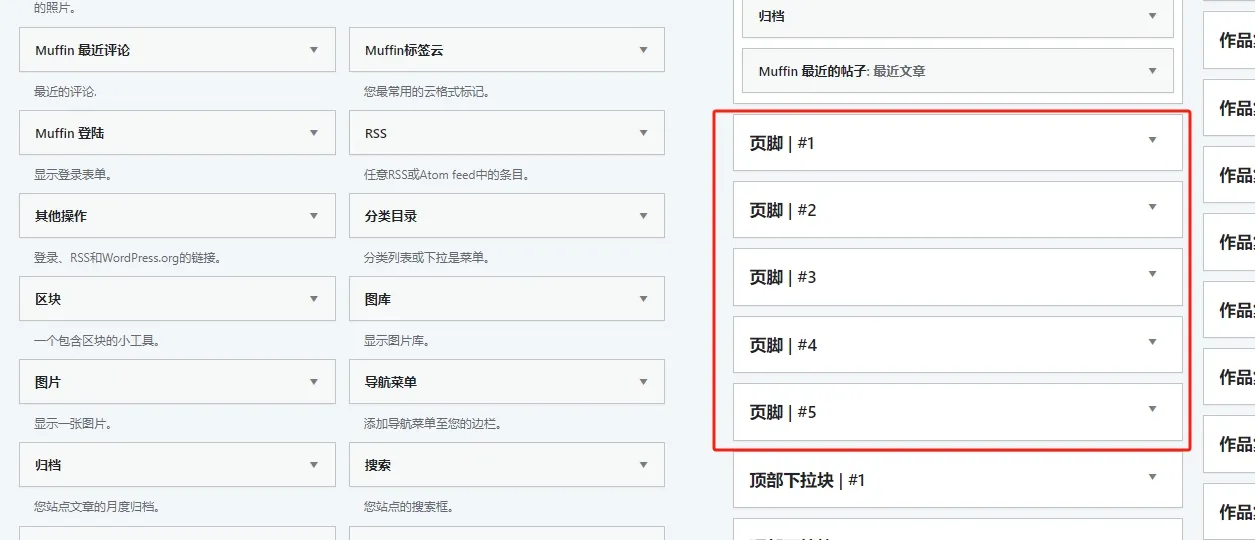
Task: Open the 其他操作 widget dropdown arrow
Action: click(314, 215)
